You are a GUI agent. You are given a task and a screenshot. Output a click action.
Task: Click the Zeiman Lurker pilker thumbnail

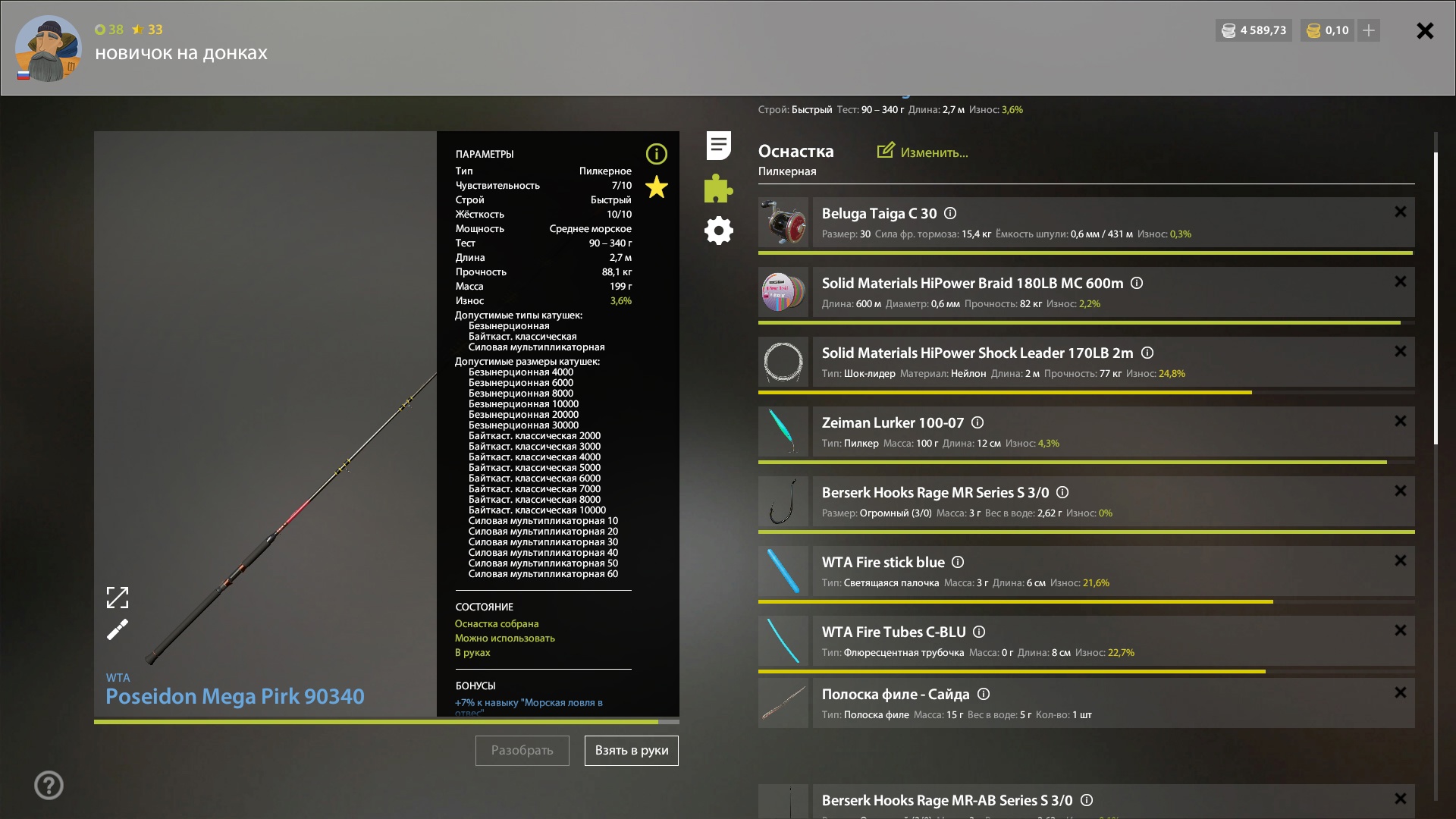tap(783, 431)
